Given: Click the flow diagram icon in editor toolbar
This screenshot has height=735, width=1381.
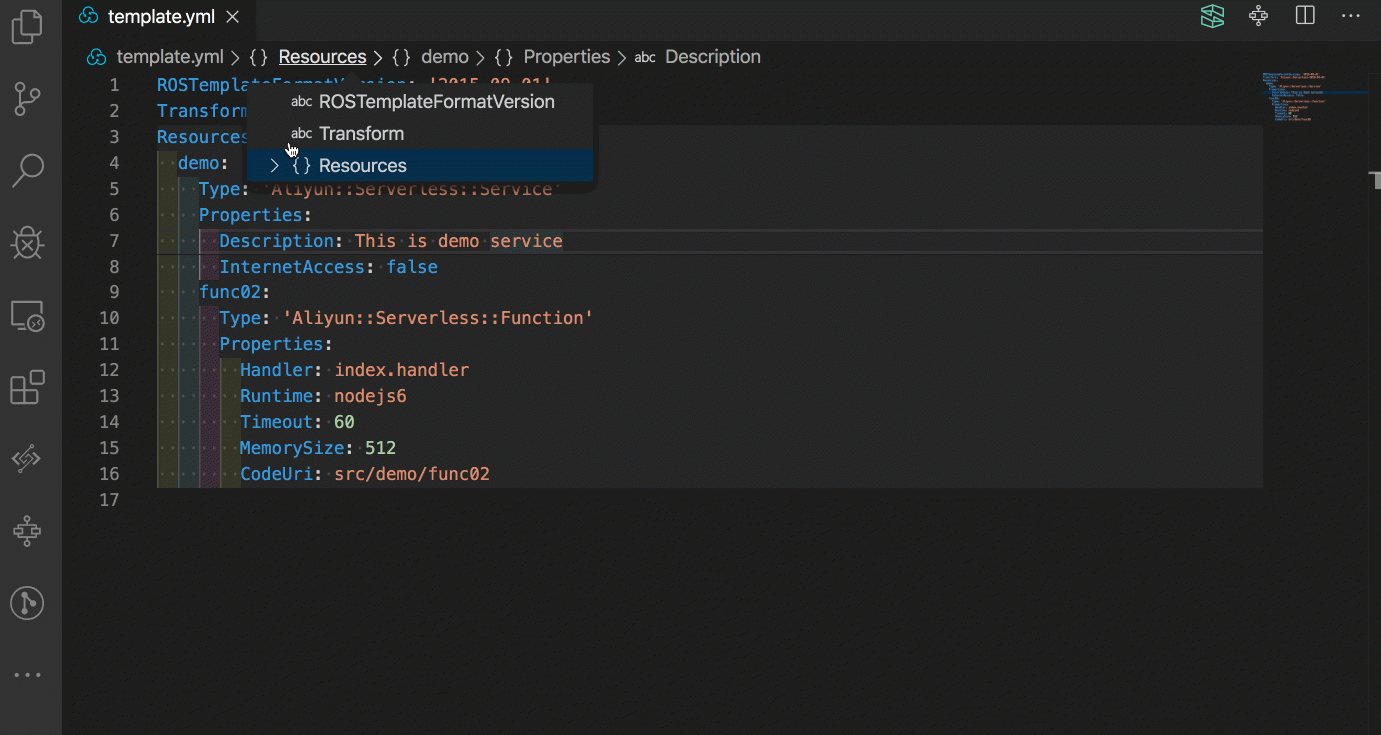Looking at the screenshot, I should click(x=1259, y=16).
